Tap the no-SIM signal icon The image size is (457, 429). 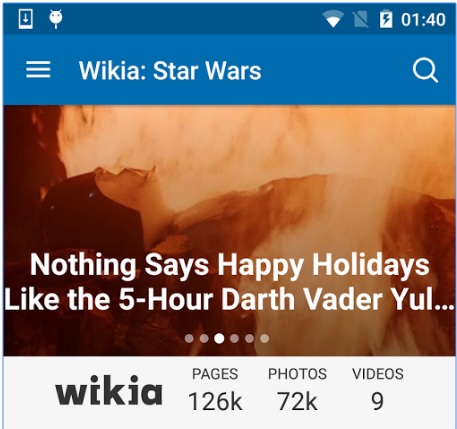360,19
